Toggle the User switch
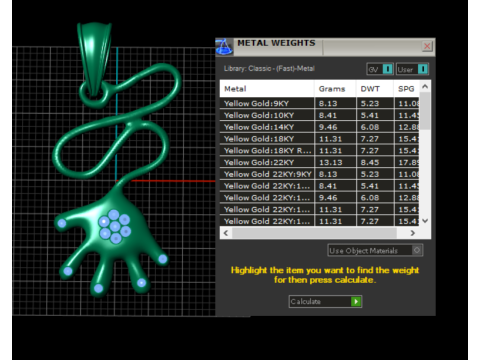 [x=412, y=69]
